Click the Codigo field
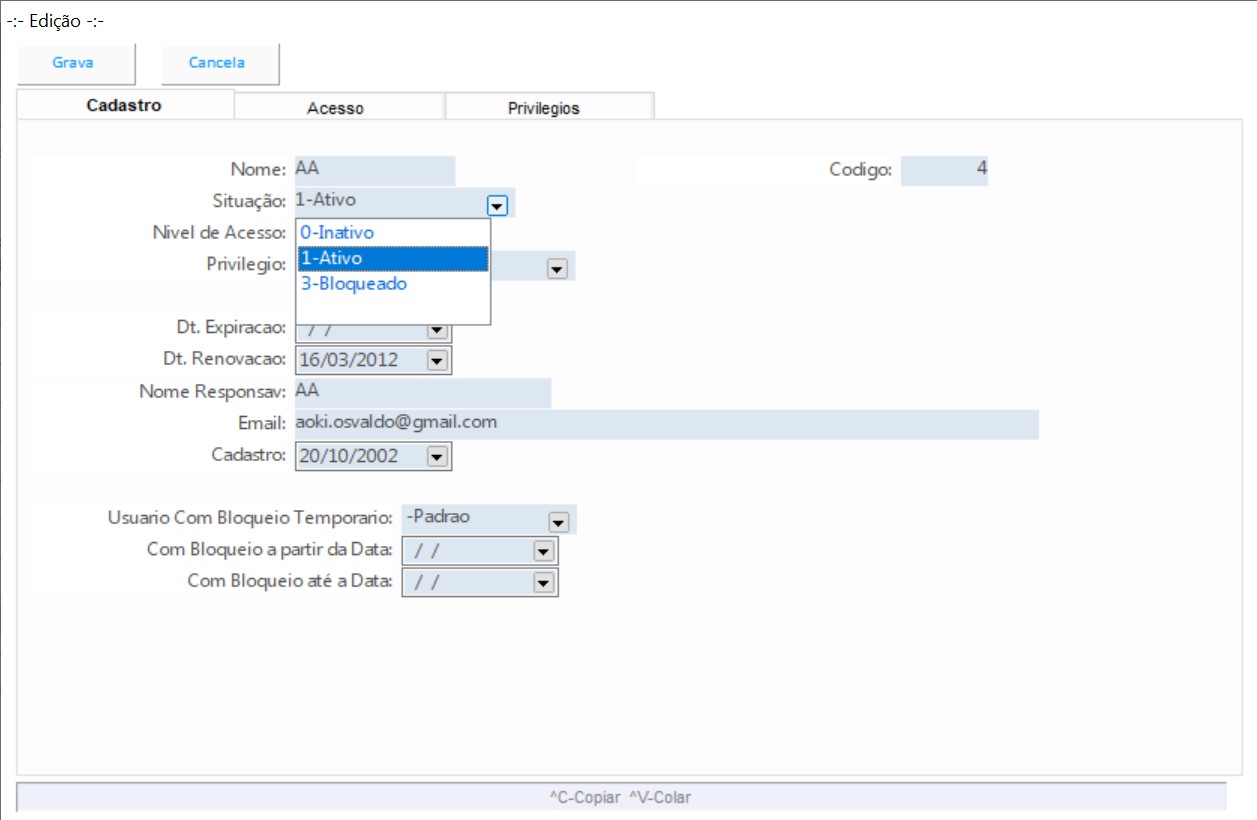 [943, 170]
